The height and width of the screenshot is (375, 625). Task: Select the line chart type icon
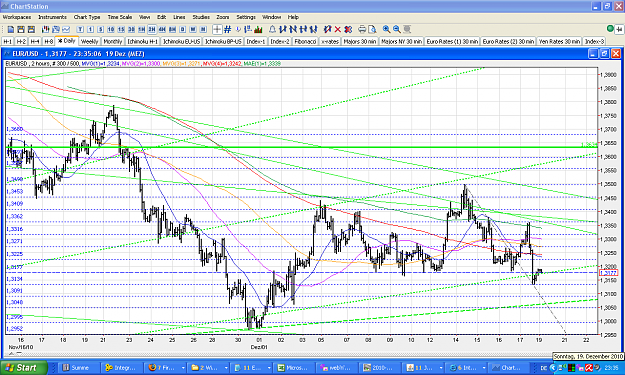[x=66, y=29]
